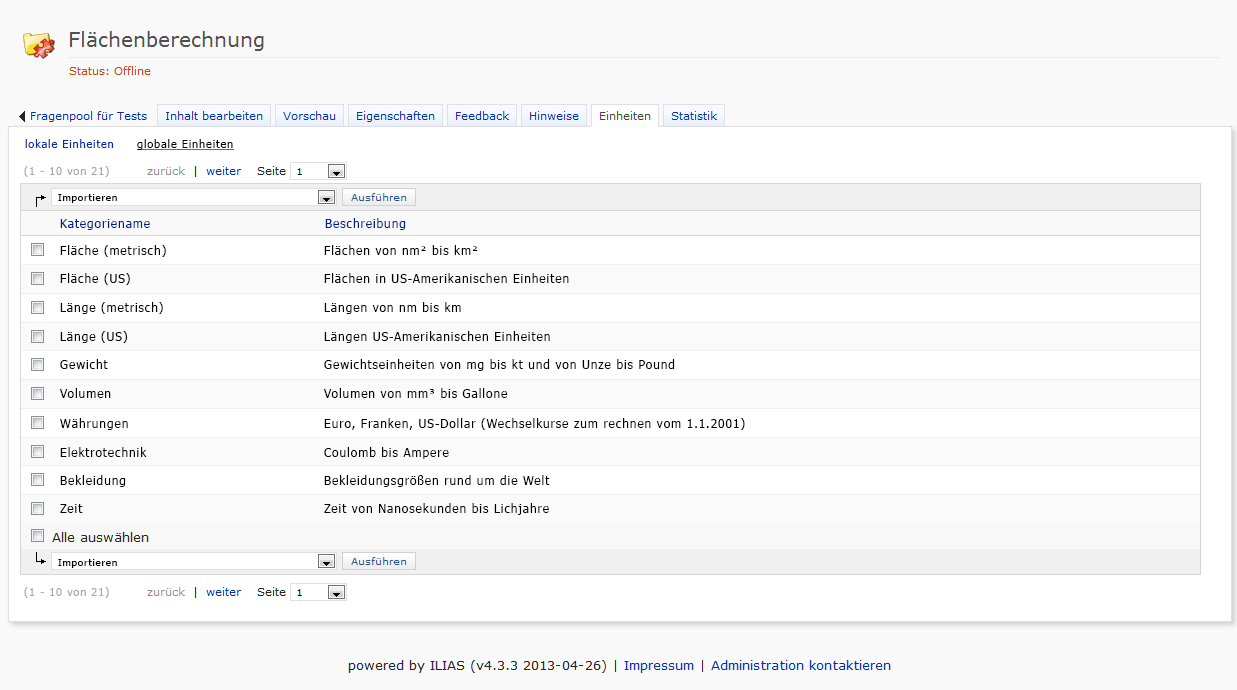Open the bottom Importieren action dropdown
This screenshot has width=1237, height=690.
pos(193,562)
